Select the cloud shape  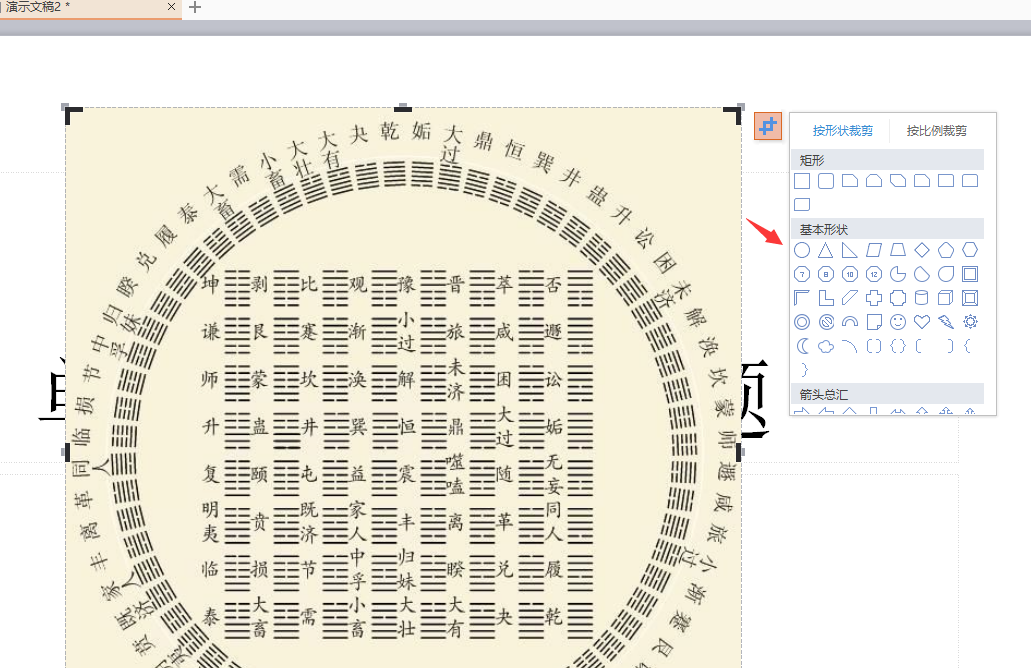click(x=826, y=346)
